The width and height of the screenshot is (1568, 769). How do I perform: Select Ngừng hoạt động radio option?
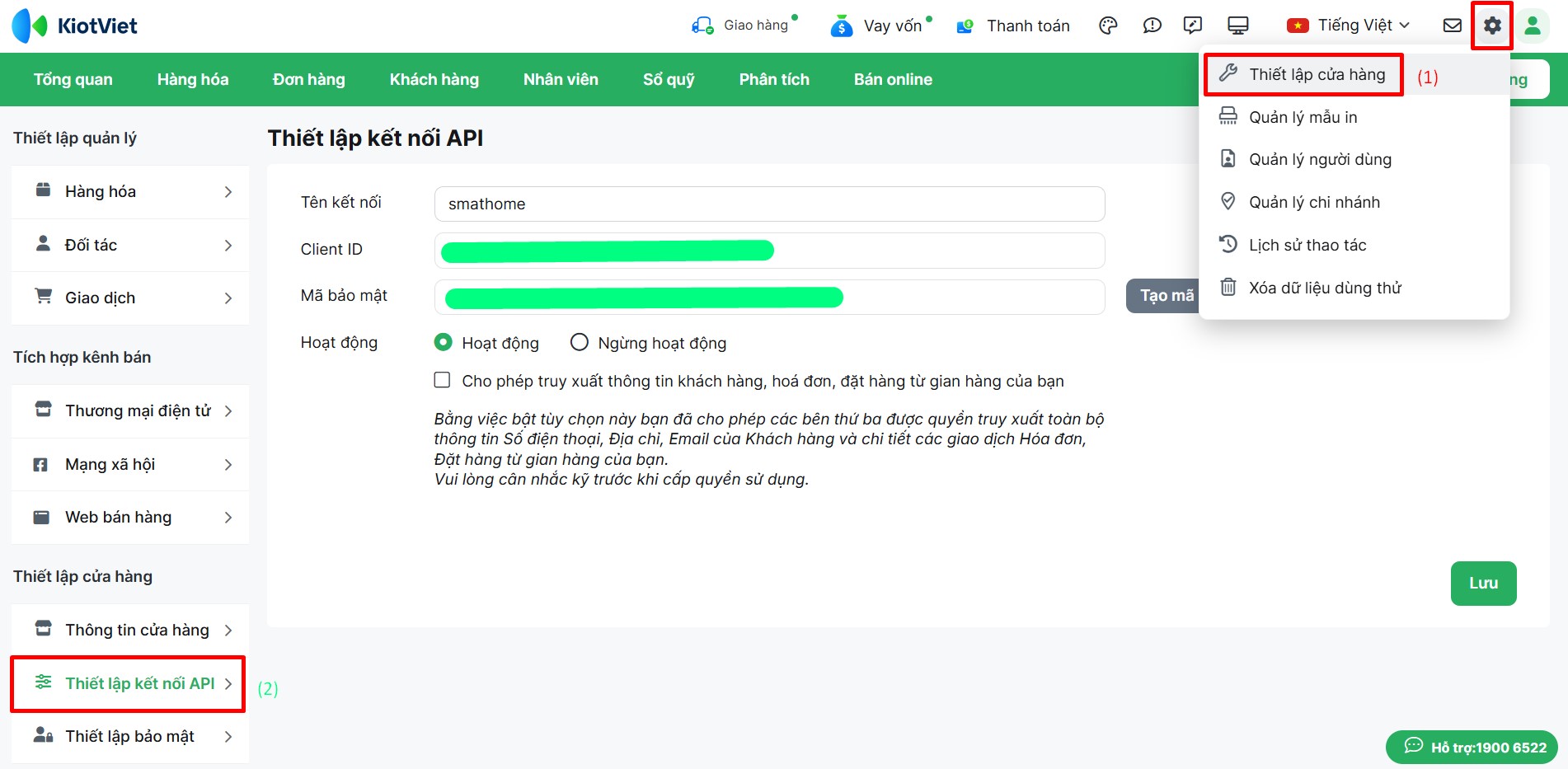pos(580,342)
